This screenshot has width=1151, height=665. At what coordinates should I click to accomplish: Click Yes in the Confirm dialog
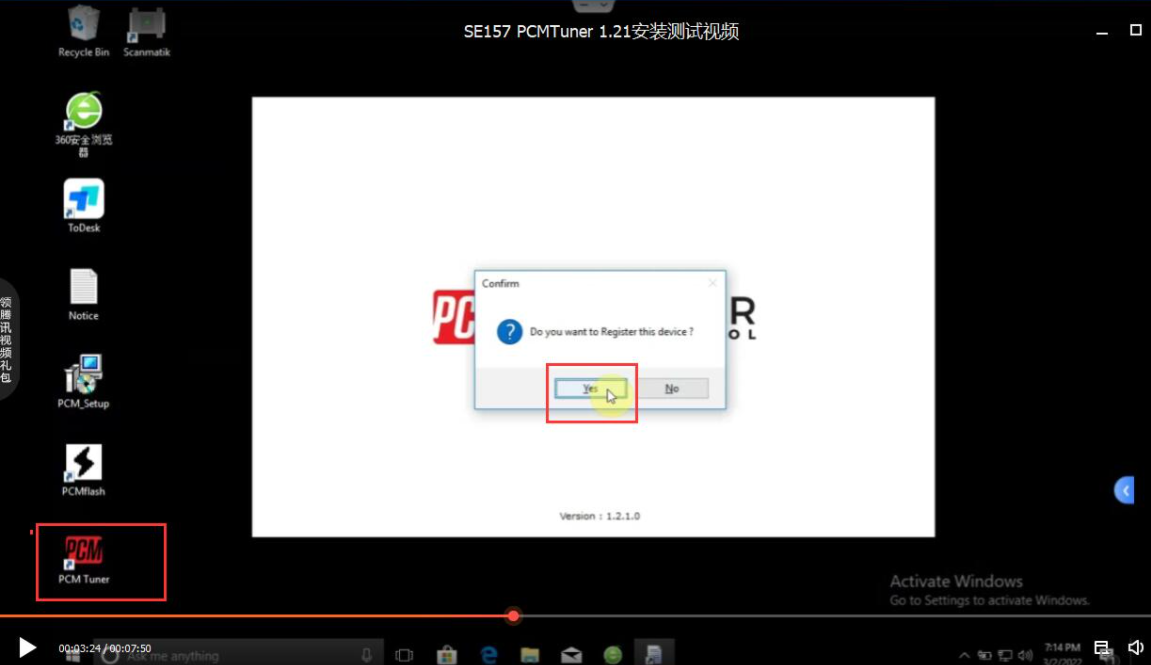click(x=591, y=388)
